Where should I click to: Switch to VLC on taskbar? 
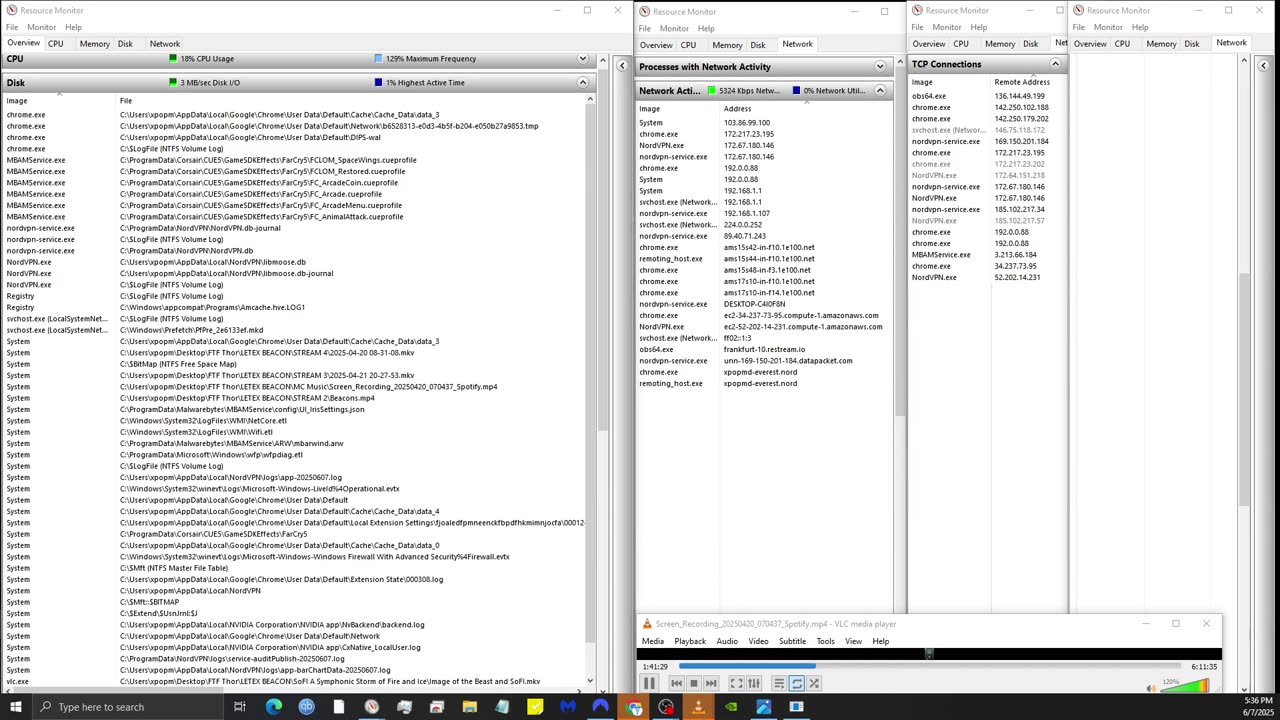[698, 707]
